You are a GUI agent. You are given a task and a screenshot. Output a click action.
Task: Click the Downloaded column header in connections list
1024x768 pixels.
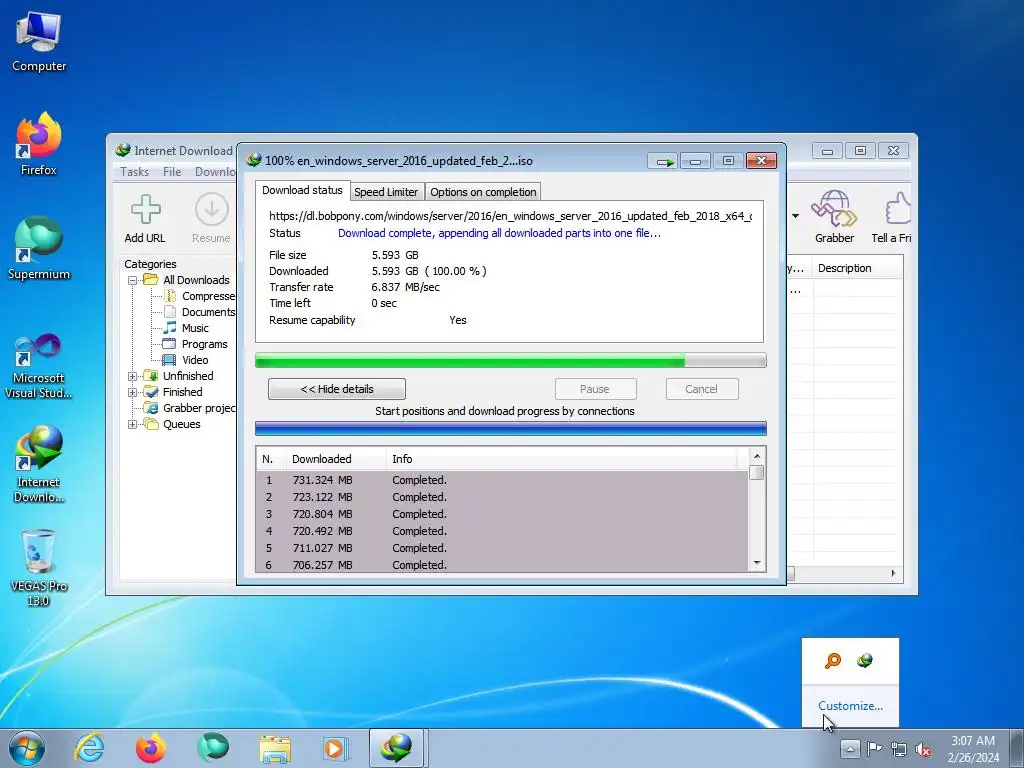(336, 459)
